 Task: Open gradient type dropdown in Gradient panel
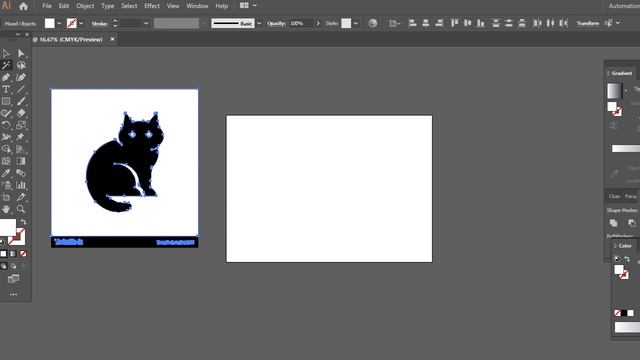tap(626, 91)
